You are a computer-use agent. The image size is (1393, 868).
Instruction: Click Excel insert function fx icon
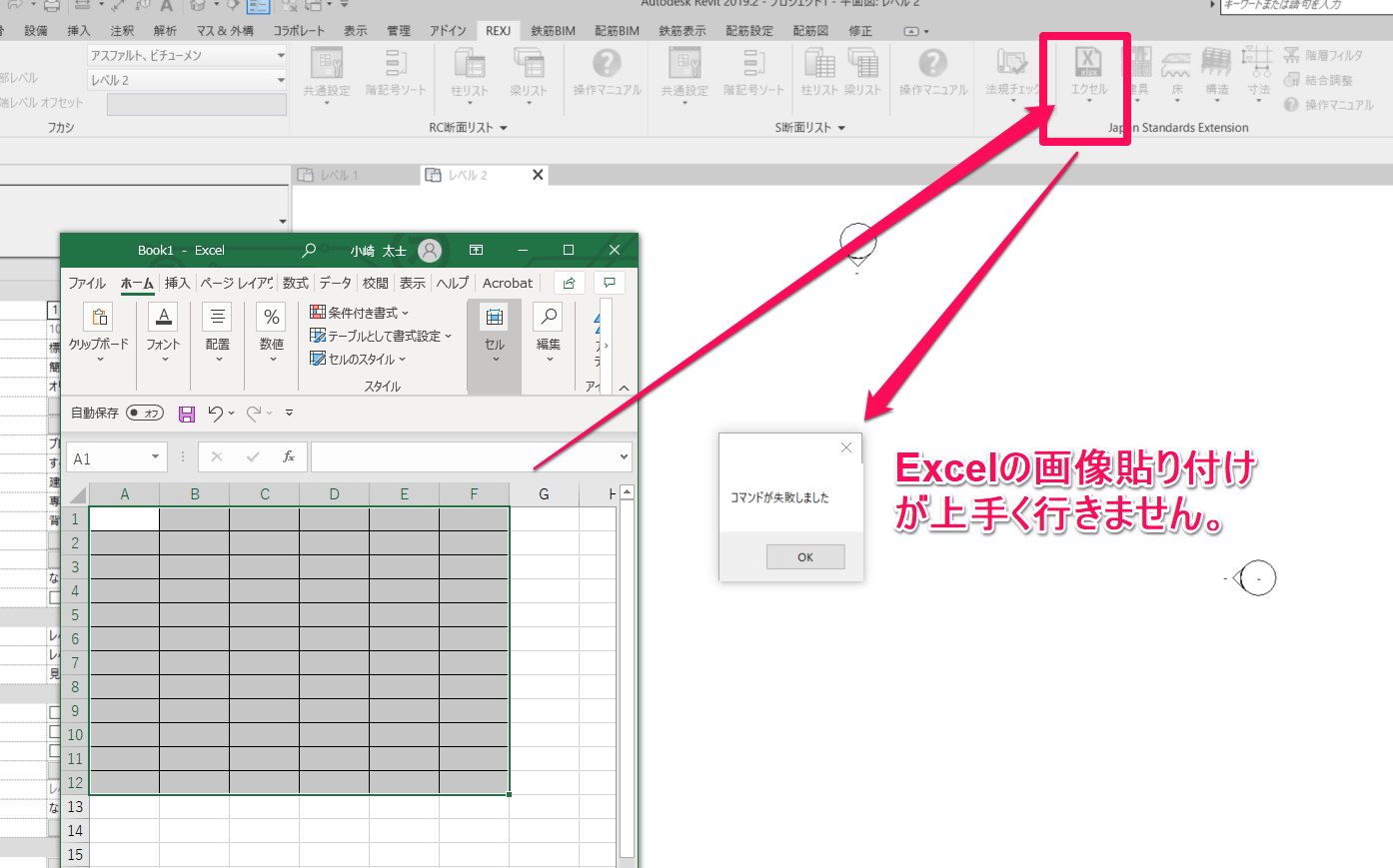(x=289, y=456)
